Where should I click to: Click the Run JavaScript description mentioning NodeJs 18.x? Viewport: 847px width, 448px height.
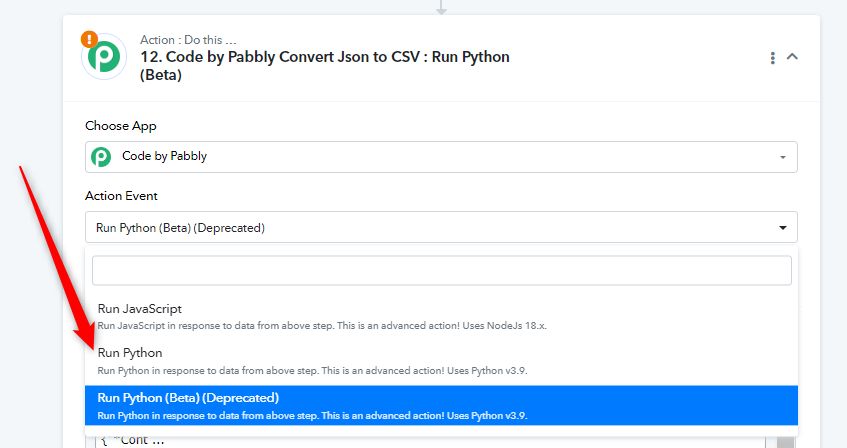click(322, 326)
